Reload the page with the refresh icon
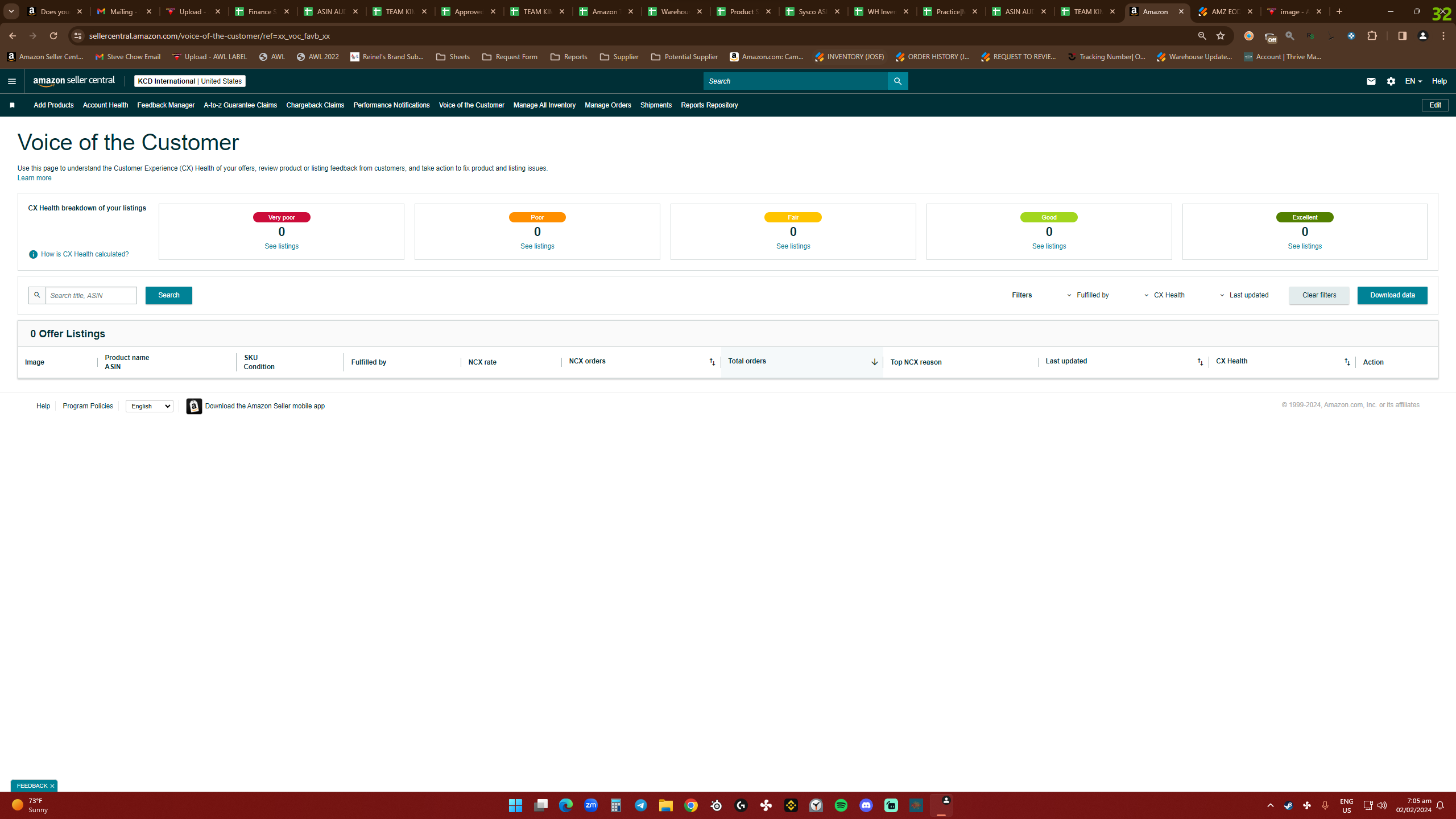1456x819 pixels. point(53,36)
